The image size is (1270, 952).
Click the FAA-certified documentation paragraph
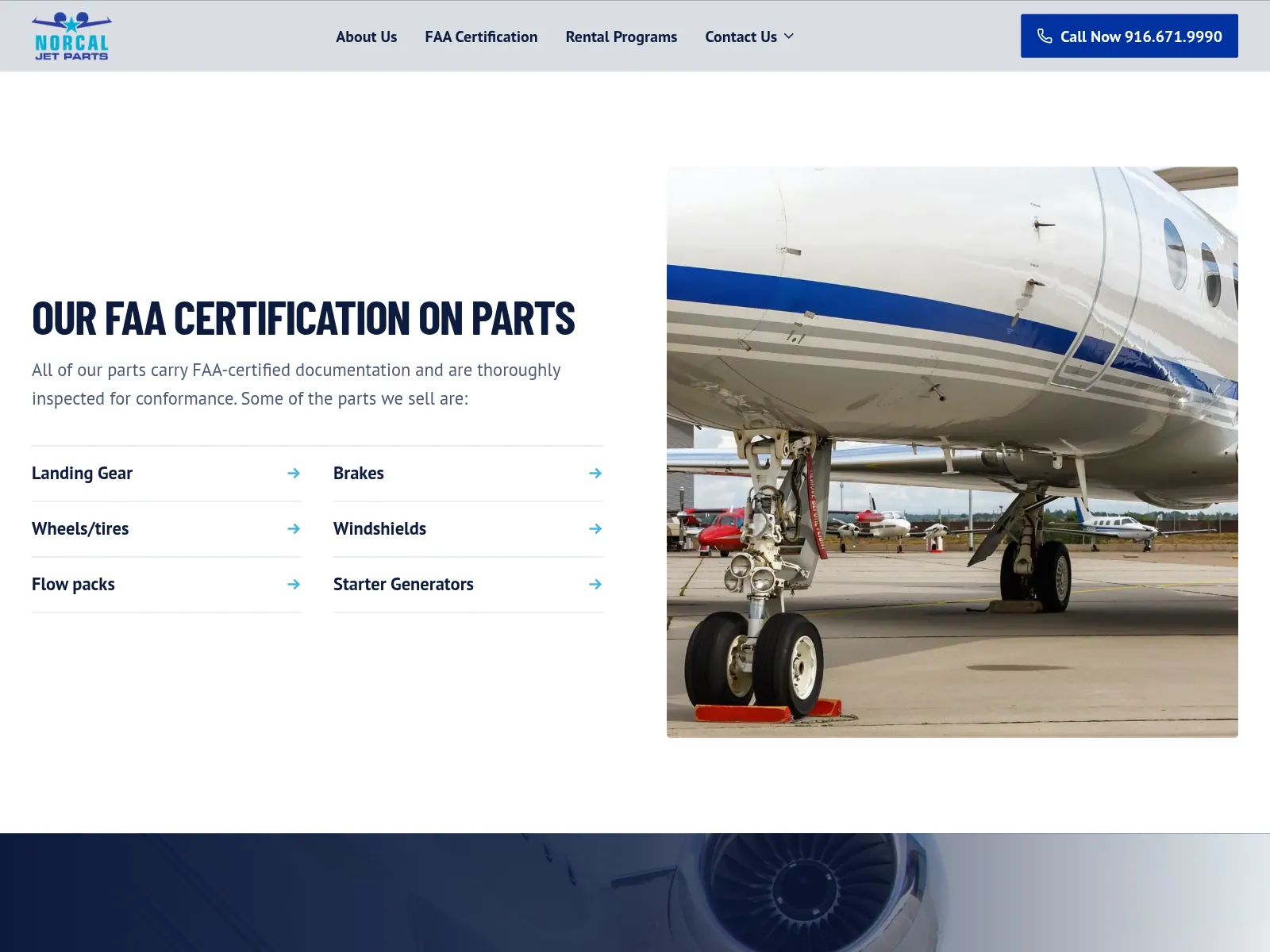click(x=296, y=385)
